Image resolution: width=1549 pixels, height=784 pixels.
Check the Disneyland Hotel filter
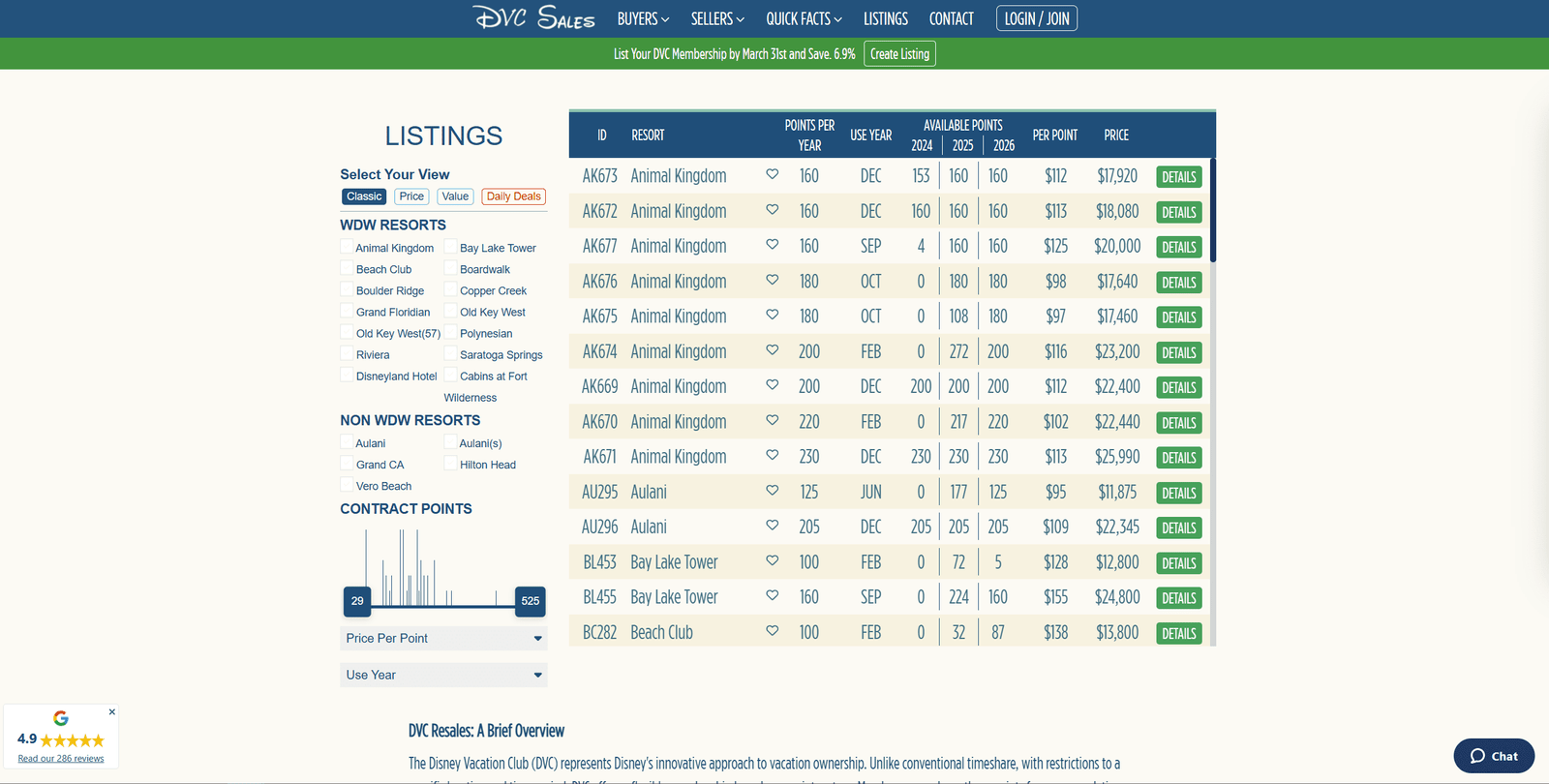[347, 375]
